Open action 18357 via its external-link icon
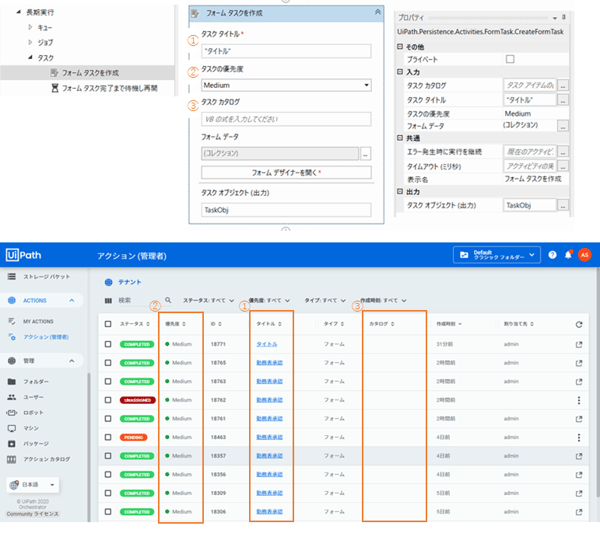 point(579,456)
